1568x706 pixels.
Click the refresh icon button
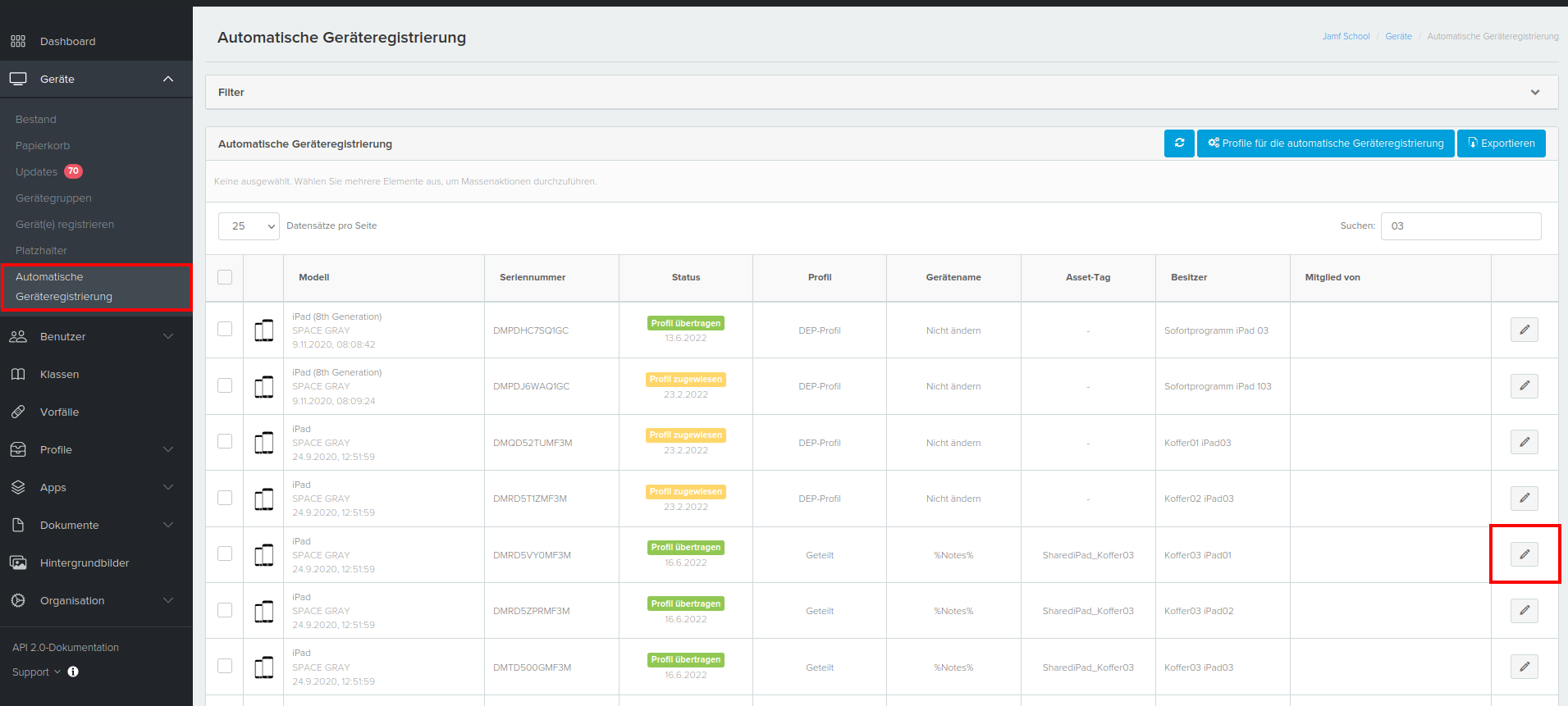tap(1179, 143)
